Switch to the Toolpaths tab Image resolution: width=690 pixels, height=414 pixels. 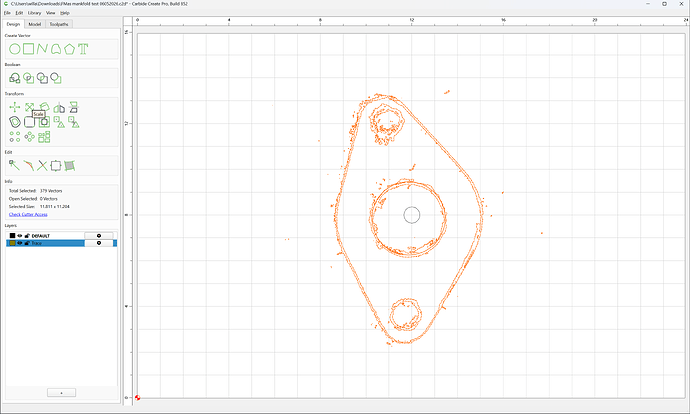59,24
